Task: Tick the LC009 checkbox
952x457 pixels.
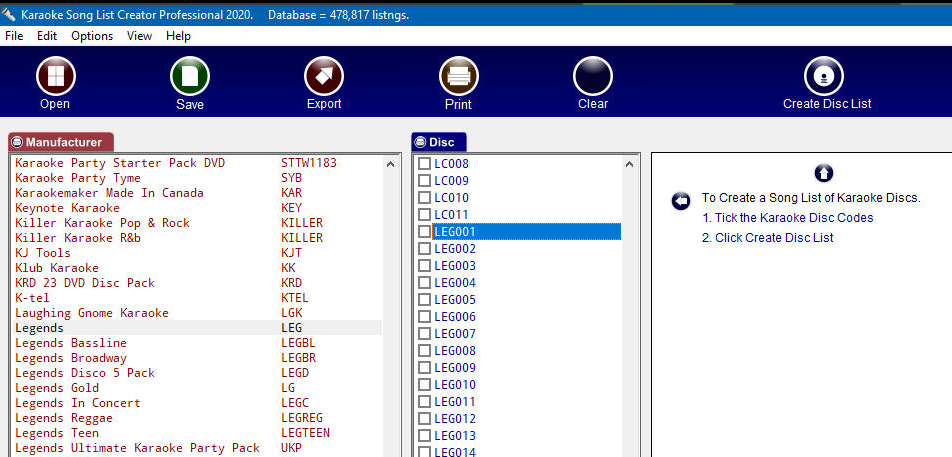Action: coord(424,181)
